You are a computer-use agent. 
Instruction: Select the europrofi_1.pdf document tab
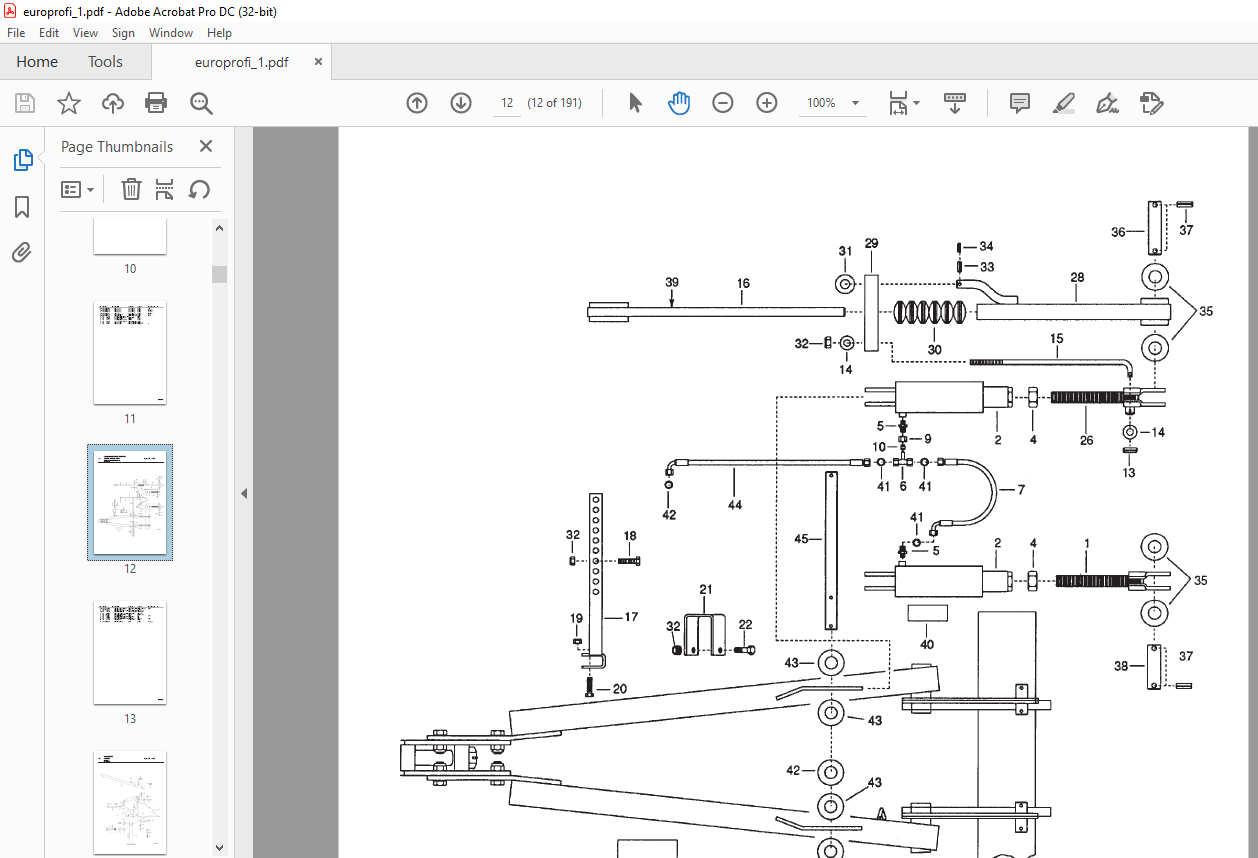(242, 62)
